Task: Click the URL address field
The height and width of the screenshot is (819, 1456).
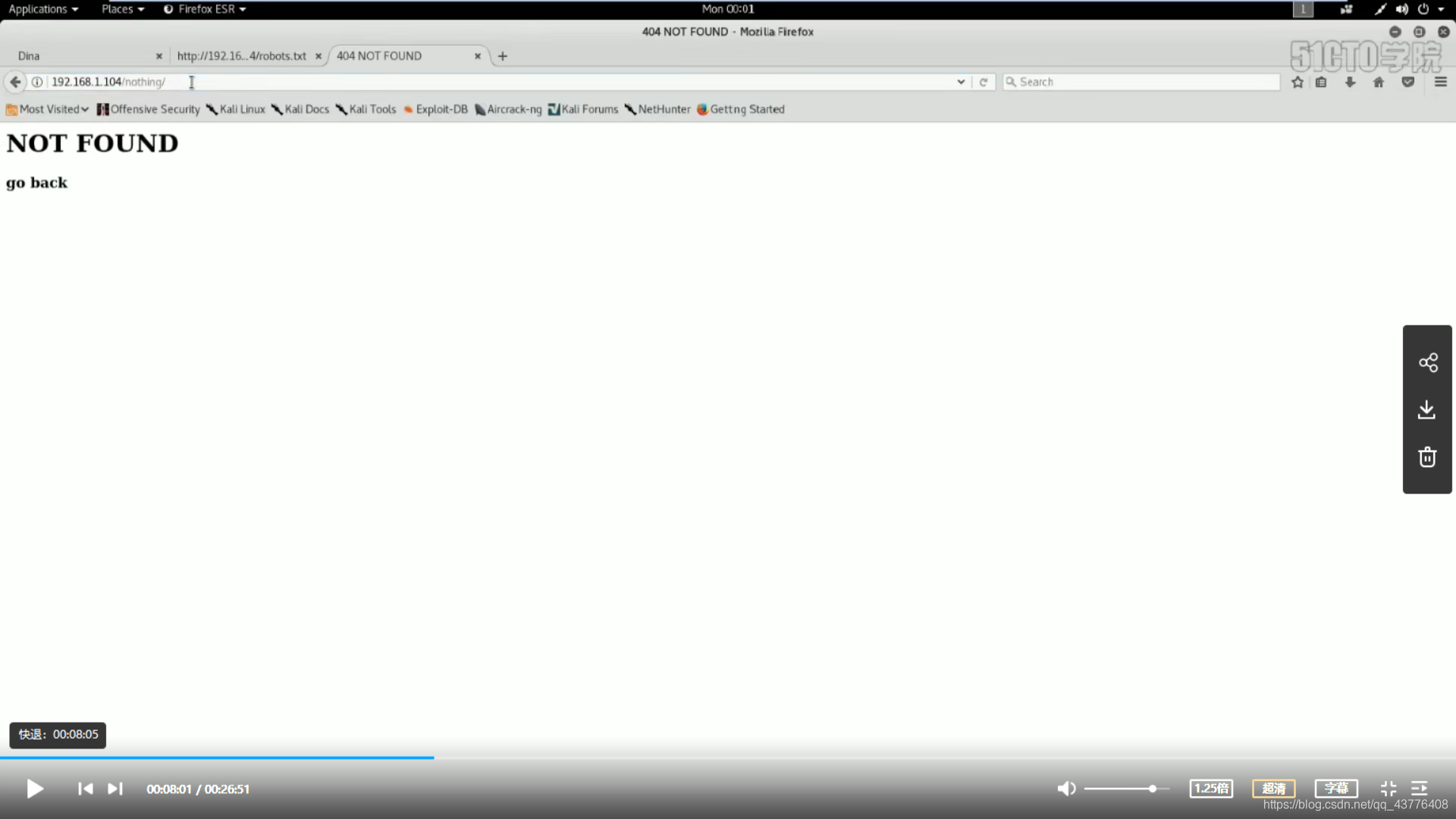Action: 500,82
